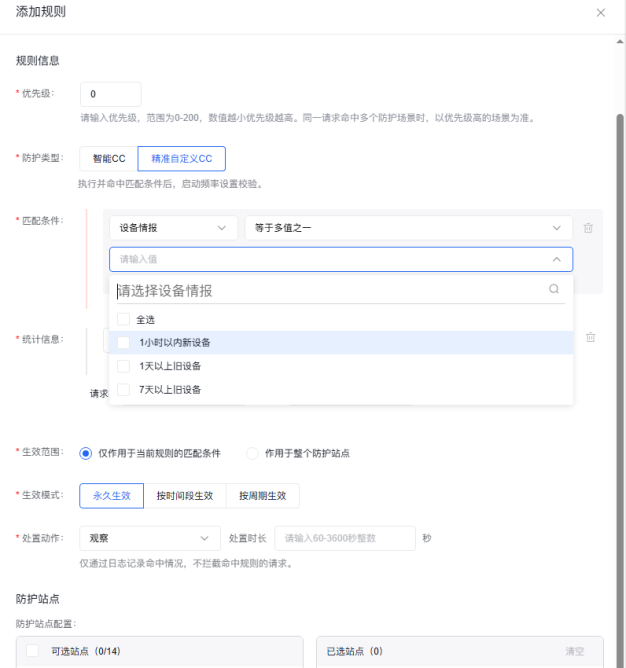Check 7天以上旧设备 option
This screenshot has height=668, width=626.
pos(123,389)
